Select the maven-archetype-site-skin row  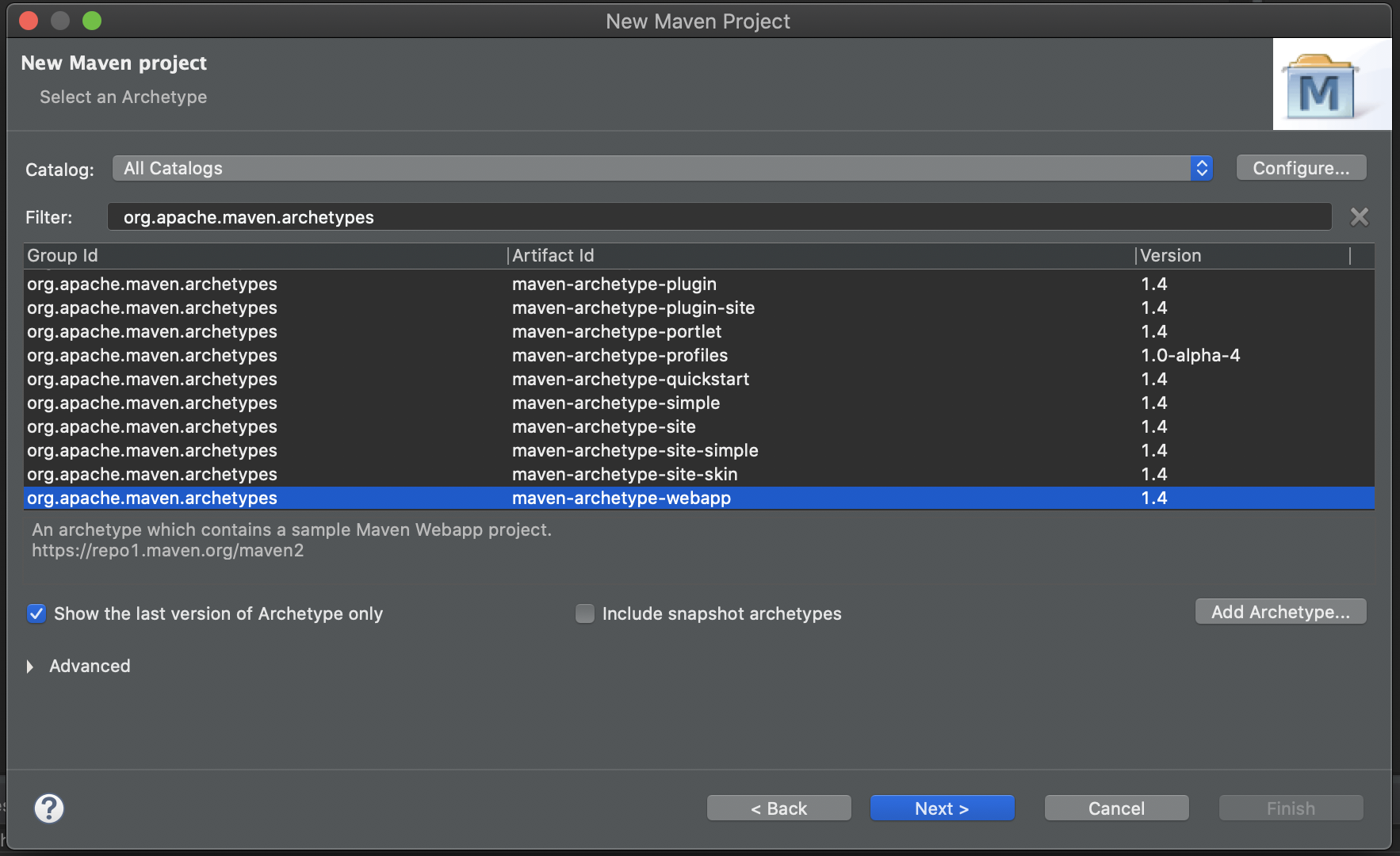point(699,474)
